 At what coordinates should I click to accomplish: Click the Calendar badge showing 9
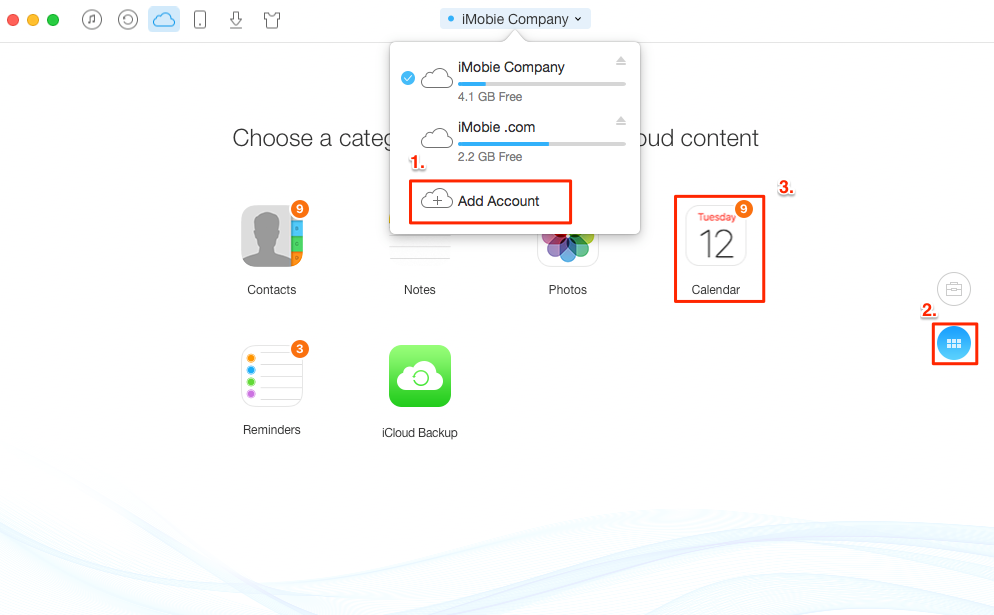[744, 209]
